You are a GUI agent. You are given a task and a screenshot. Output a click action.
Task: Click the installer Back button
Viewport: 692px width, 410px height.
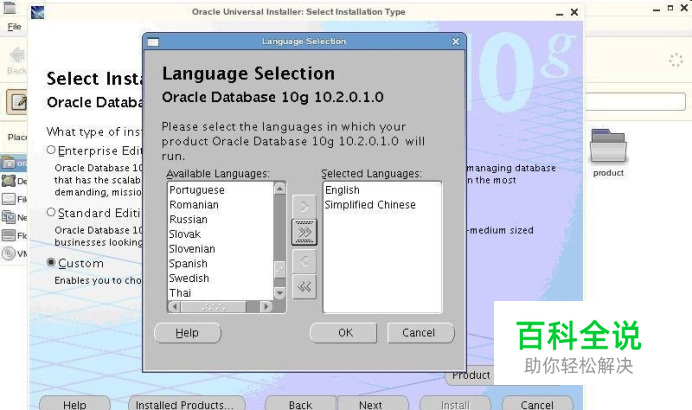(301, 403)
